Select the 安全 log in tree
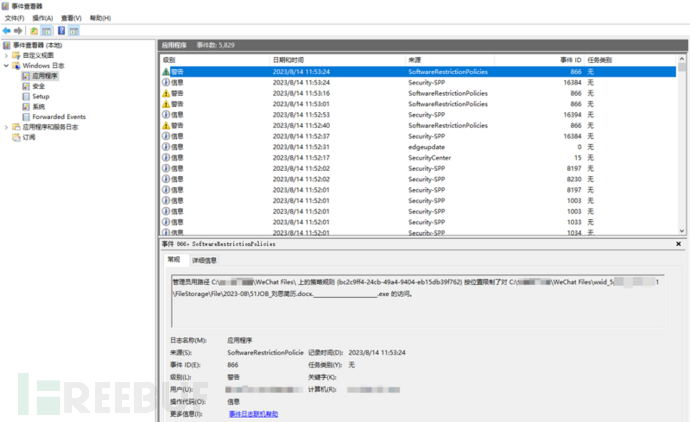 pyautogui.click(x=38, y=86)
